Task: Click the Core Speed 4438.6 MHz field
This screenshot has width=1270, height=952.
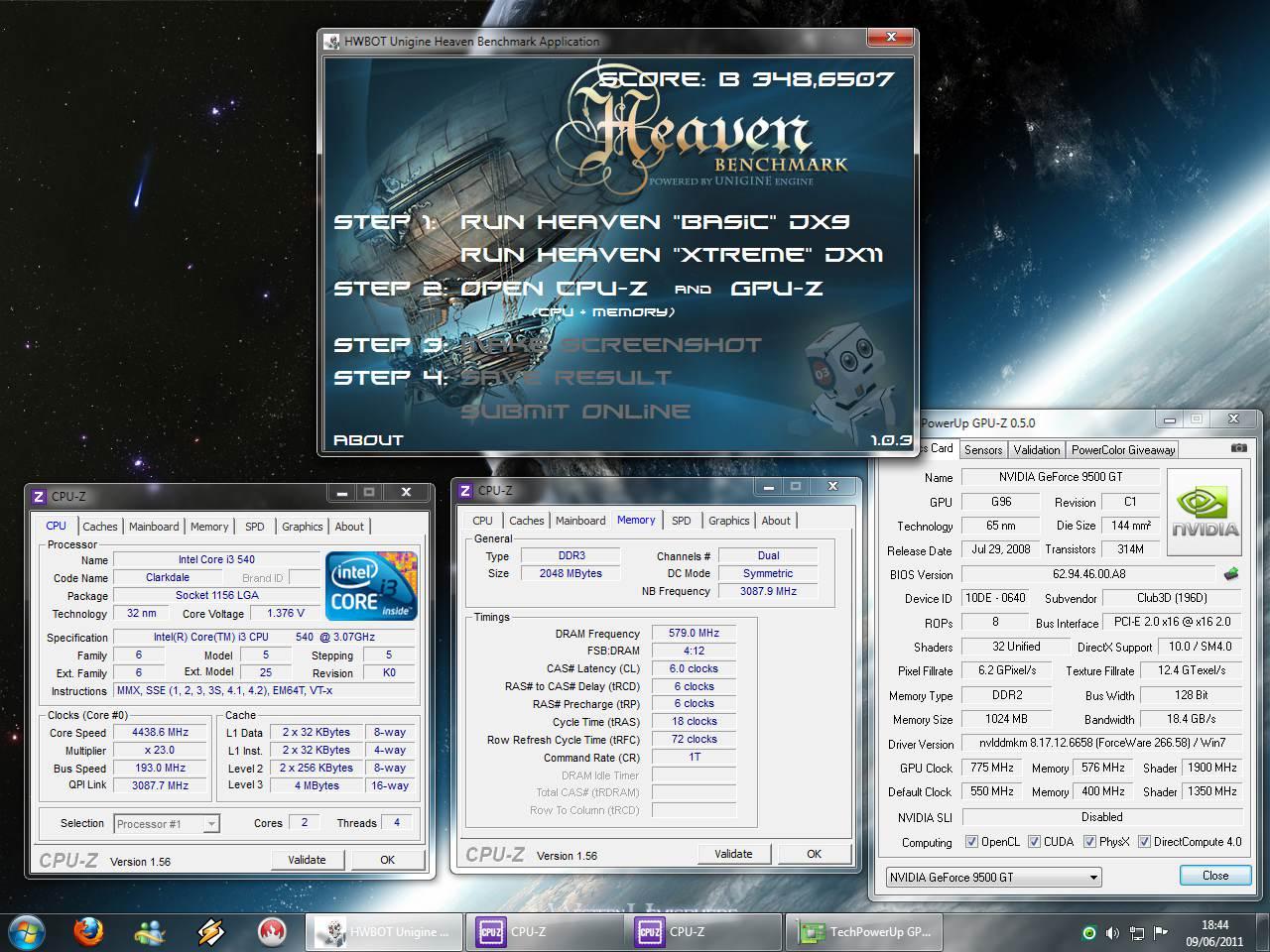Action: [x=161, y=732]
